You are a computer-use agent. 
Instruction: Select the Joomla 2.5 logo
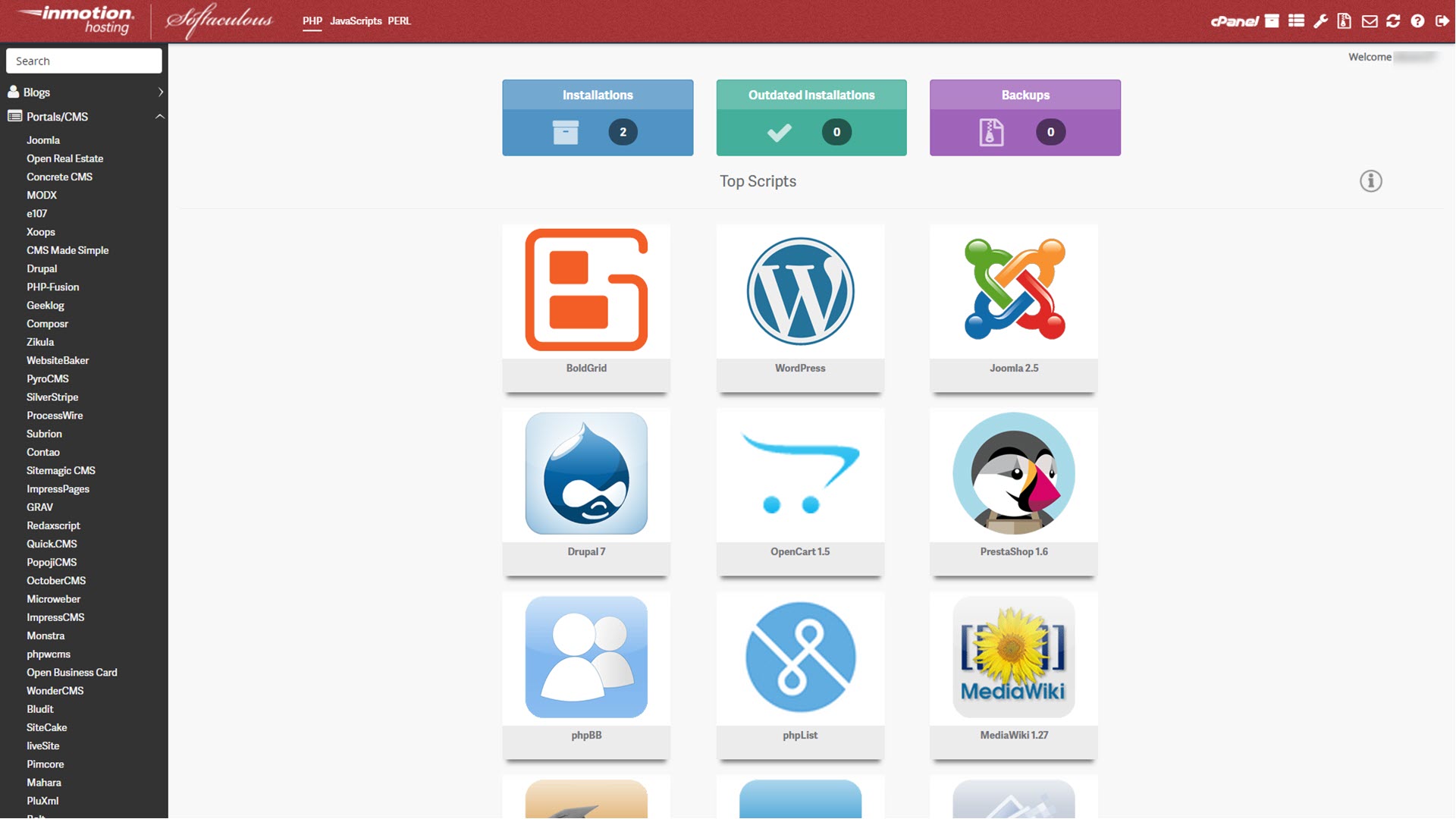pyautogui.click(x=1014, y=289)
